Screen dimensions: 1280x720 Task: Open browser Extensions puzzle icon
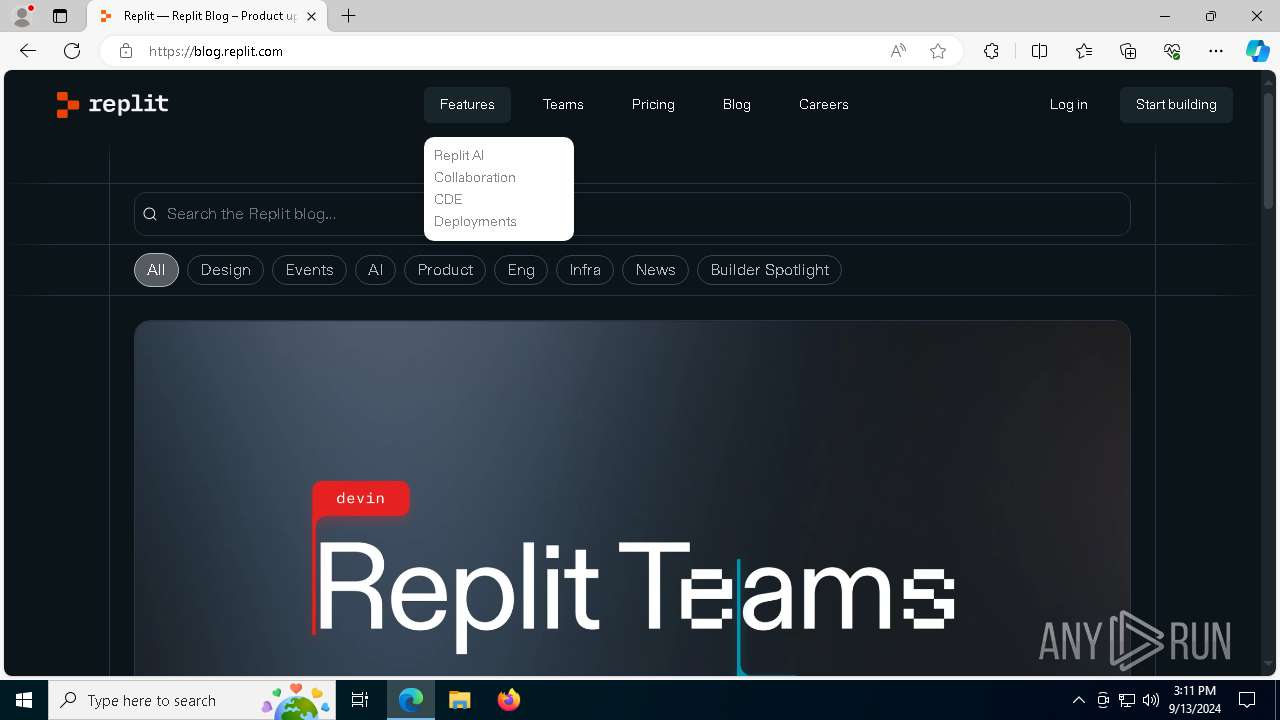tap(991, 51)
